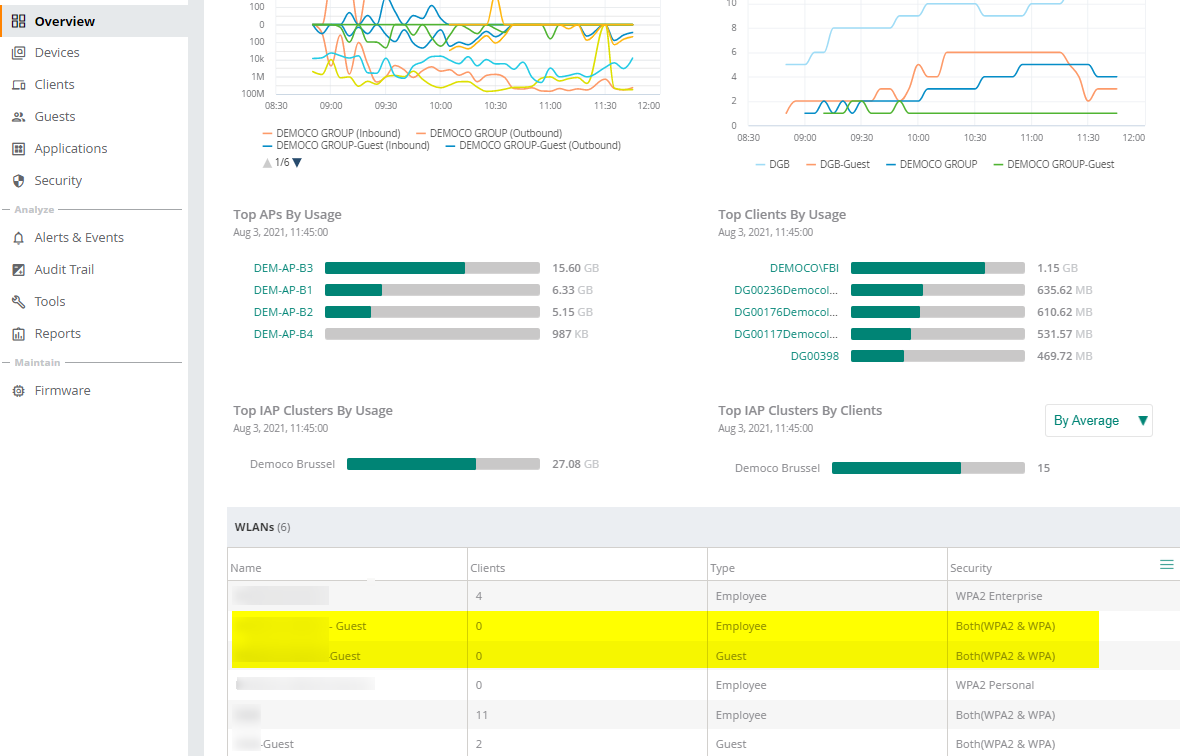The width and height of the screenshot is (1180, 756).
Task: Open the DEMOCO\FBI client link
Action: click(804, 268)
